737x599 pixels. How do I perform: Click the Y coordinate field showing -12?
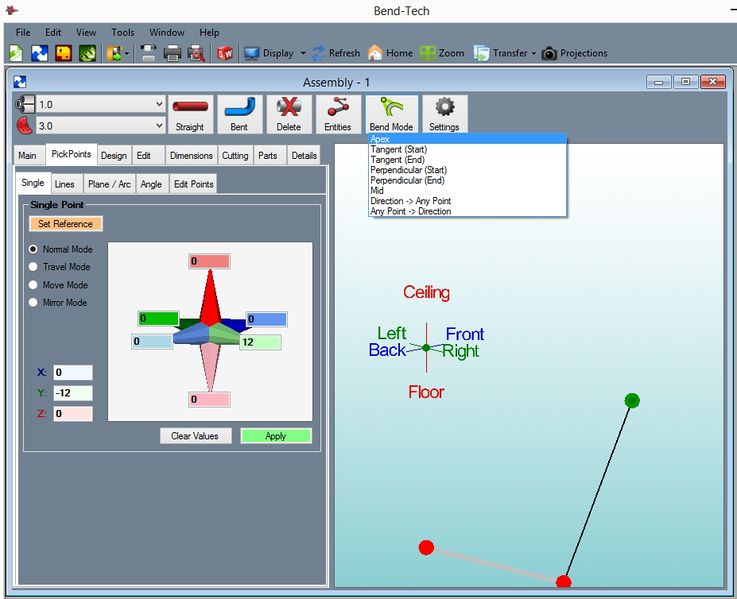73,393
